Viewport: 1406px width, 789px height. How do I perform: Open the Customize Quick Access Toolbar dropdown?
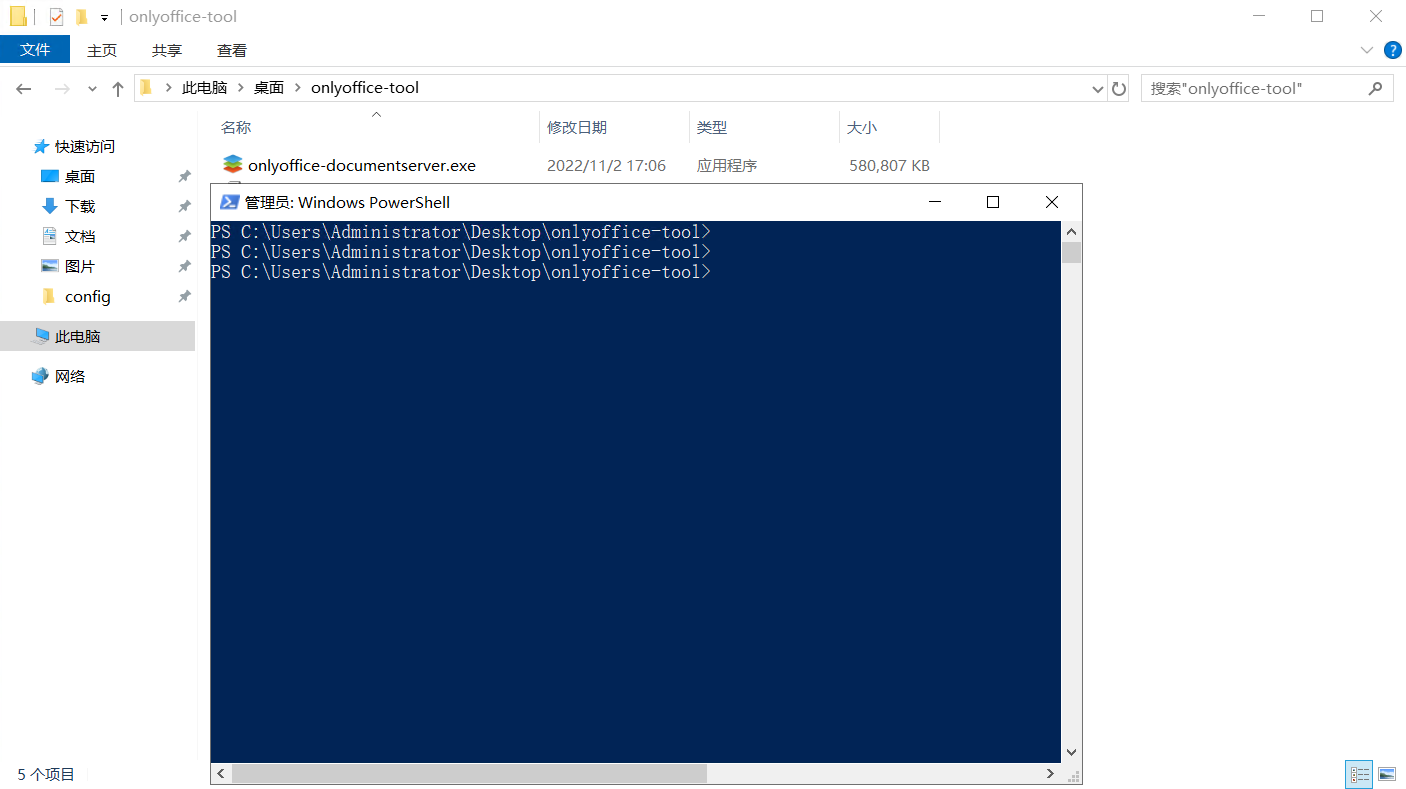click(104, 18)
